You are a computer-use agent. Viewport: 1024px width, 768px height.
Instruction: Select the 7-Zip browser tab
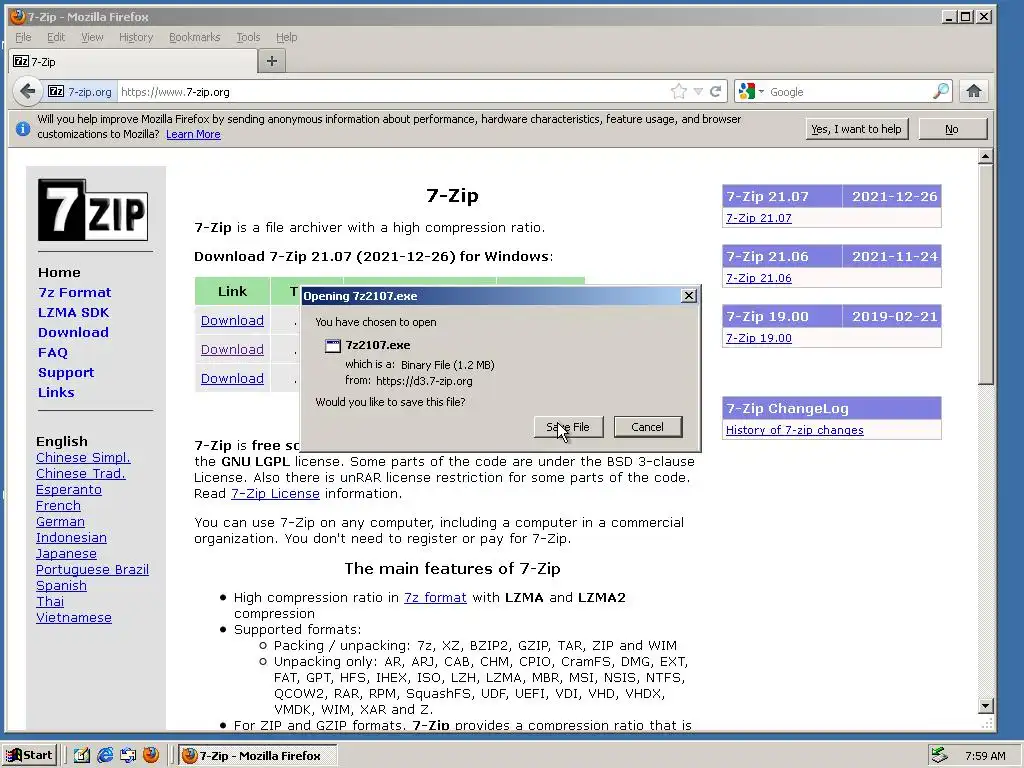[x=133, y=61]
